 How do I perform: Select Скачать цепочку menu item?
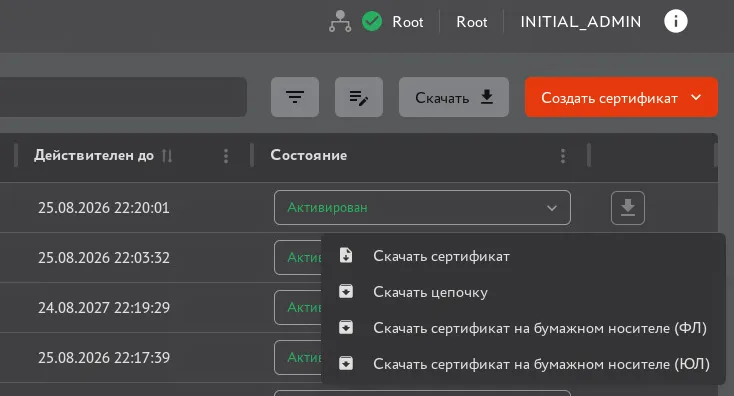(523, 292)
